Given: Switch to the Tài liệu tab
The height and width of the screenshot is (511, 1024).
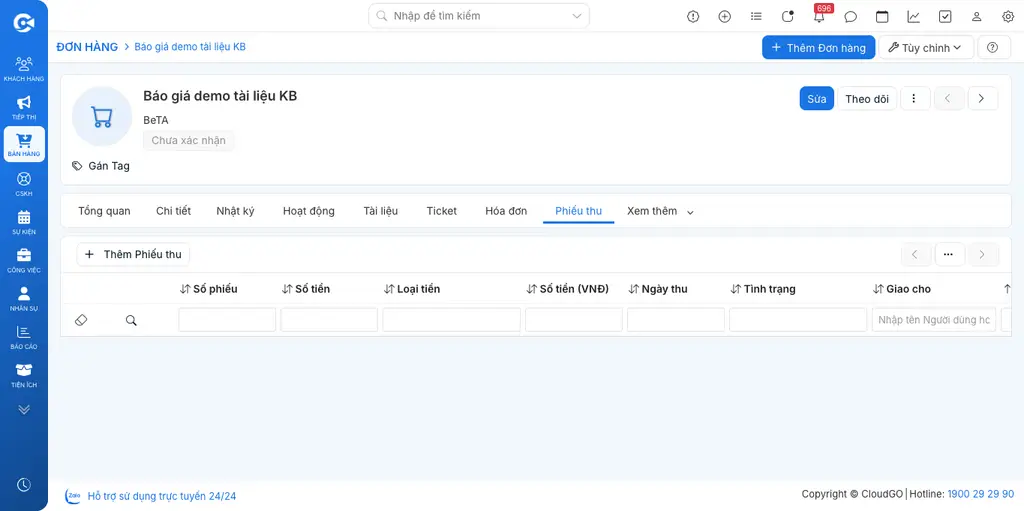Looking at the screenshot, I should click(380, 211).
